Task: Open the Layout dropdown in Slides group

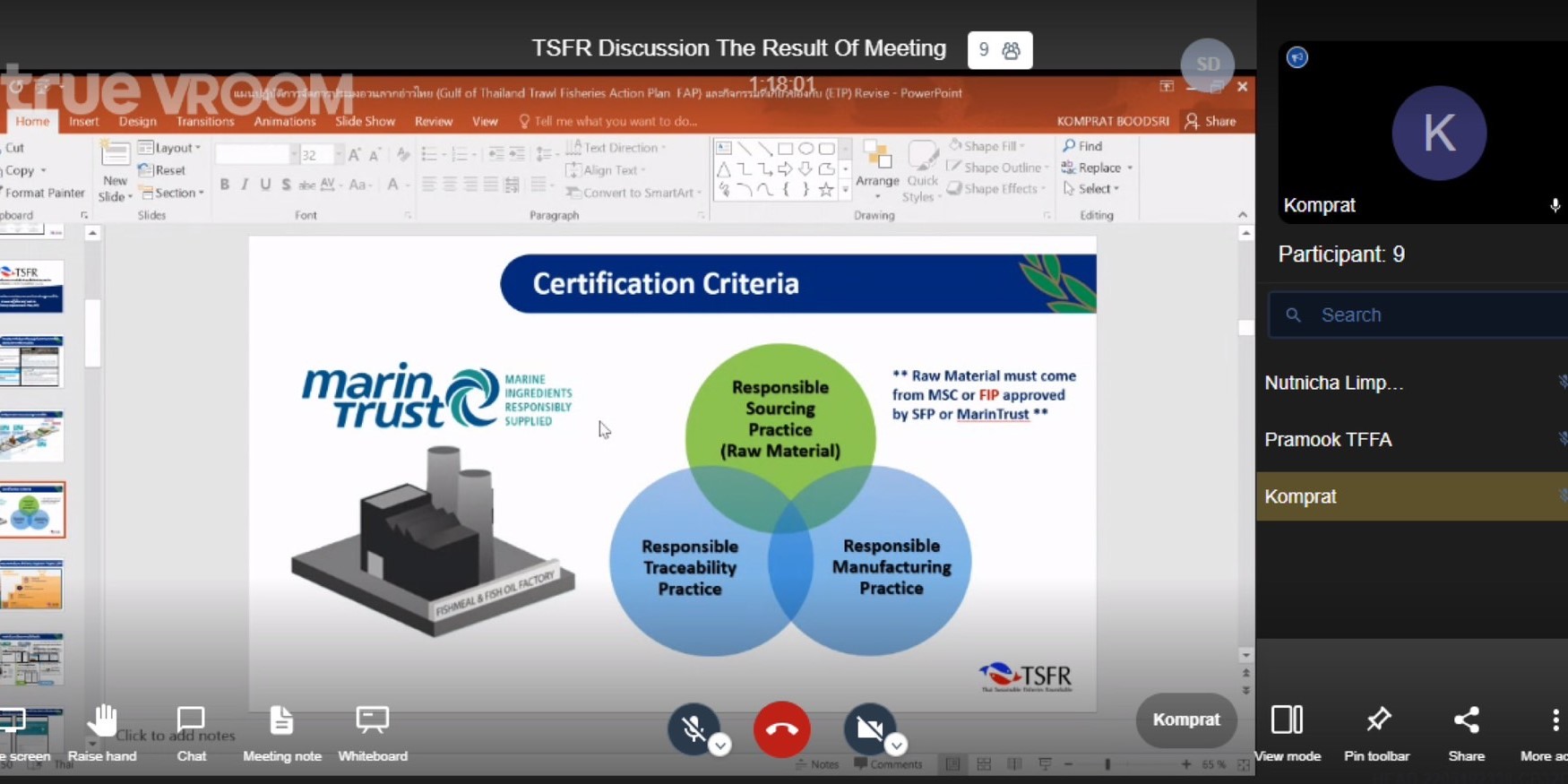Action: 170,148
